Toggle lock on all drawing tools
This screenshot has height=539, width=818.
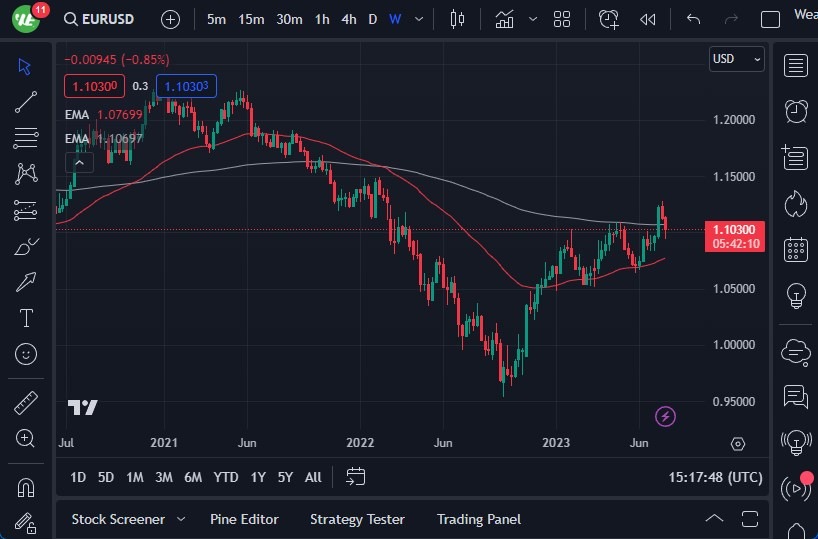click(x=26, y=523)
